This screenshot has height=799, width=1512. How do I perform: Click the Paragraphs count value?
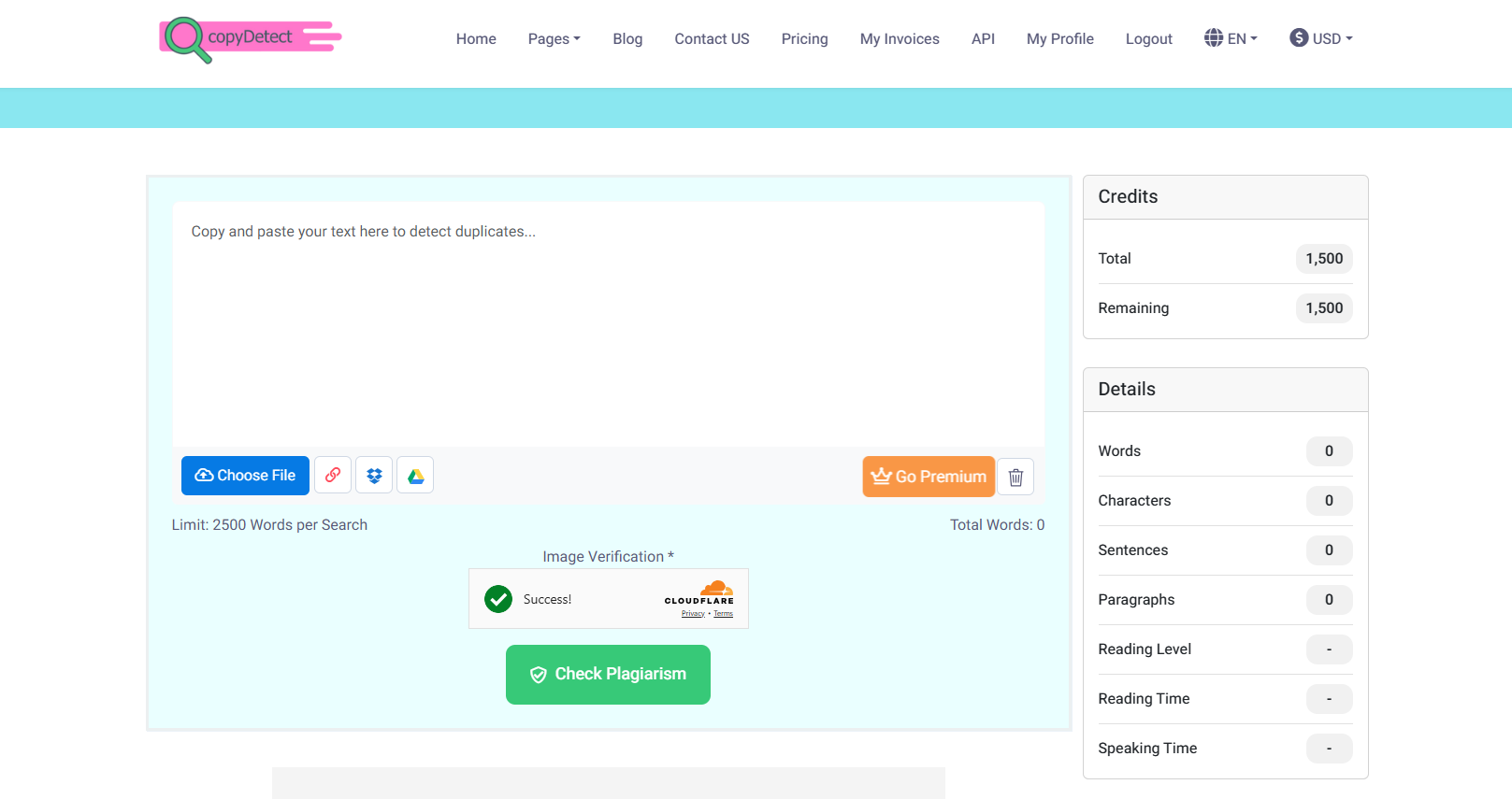point(1329,600)
